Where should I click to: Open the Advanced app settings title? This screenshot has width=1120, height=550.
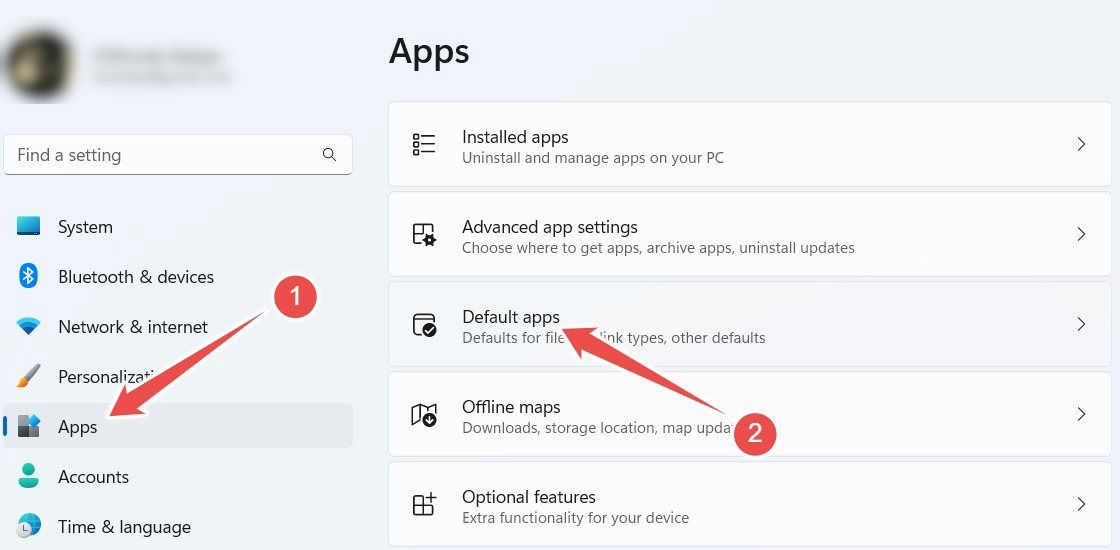click(x=549, y=226)
